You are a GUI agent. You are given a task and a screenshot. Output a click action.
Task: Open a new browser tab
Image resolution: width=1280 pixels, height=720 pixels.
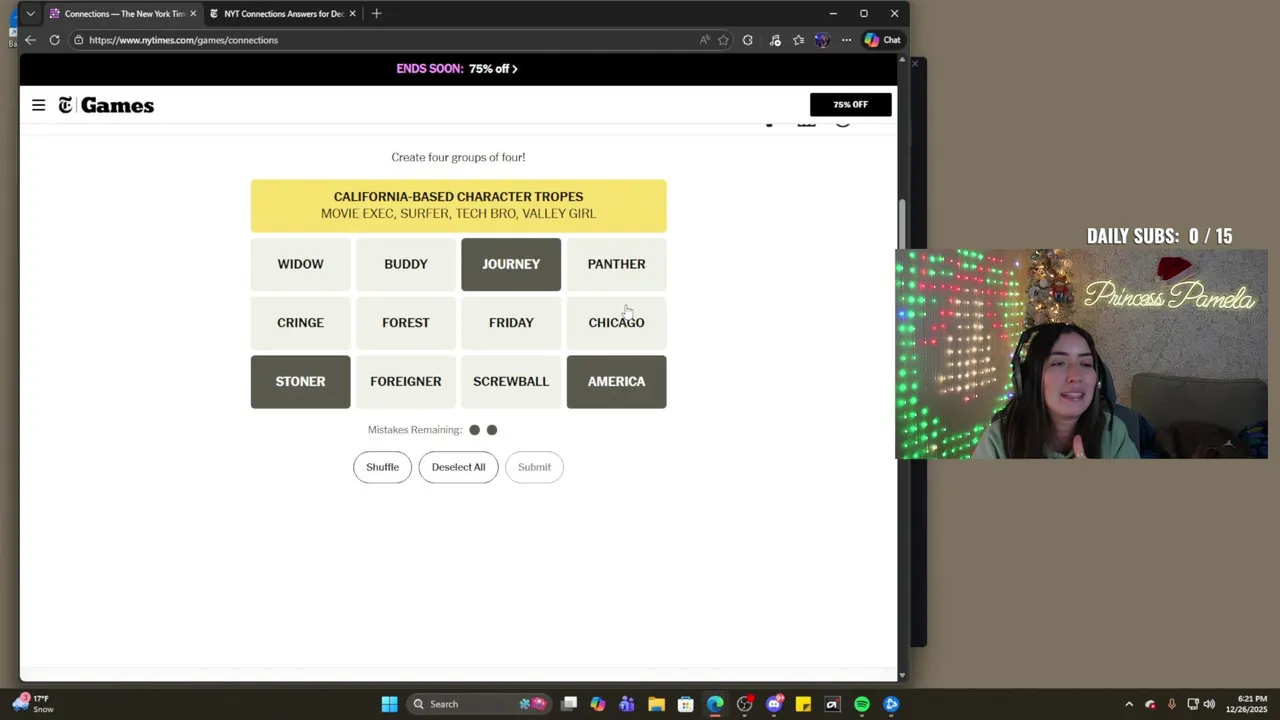[x=376, y=14]
